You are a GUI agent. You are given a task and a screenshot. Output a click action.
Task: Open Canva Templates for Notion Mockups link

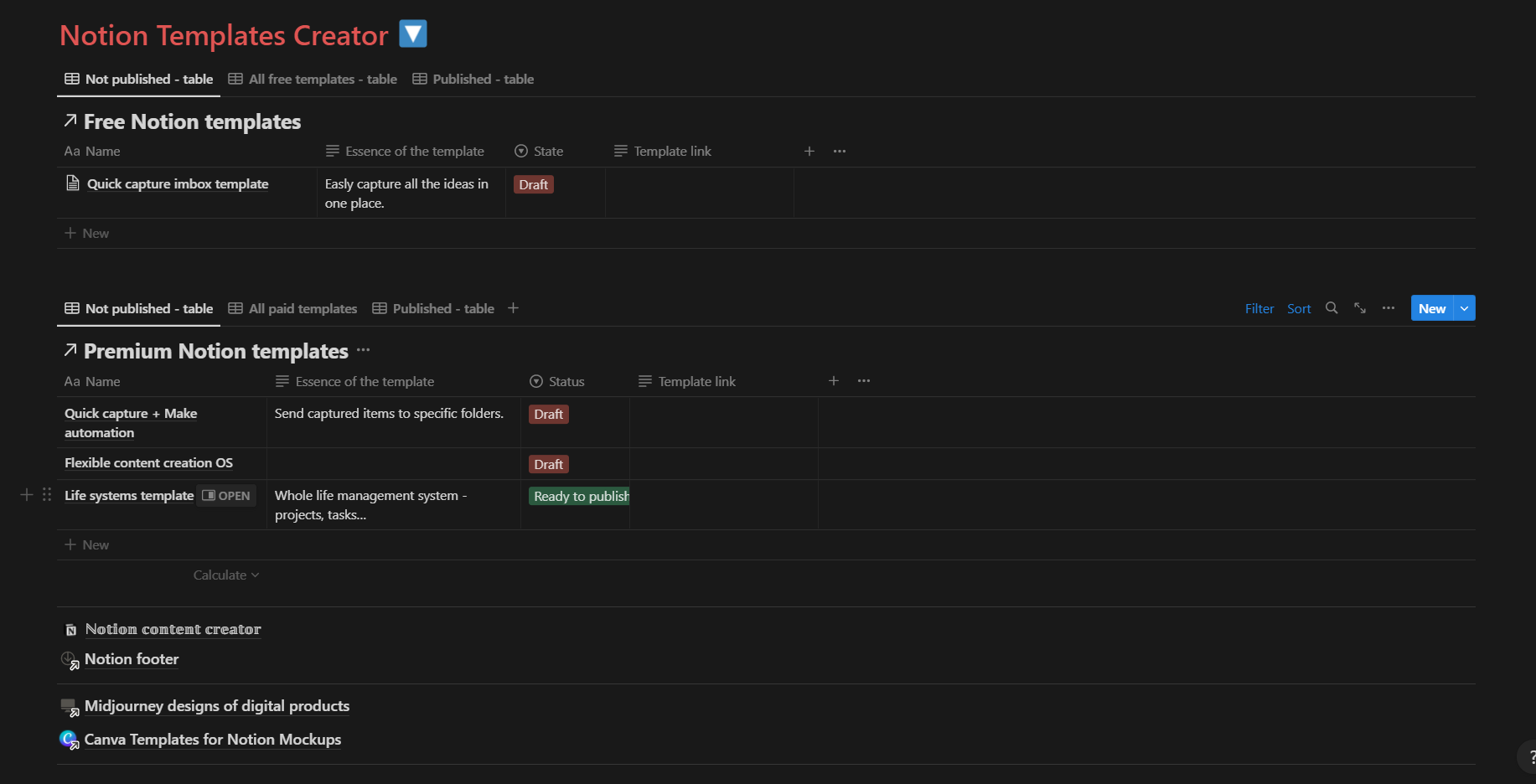[x=213, y=740]
